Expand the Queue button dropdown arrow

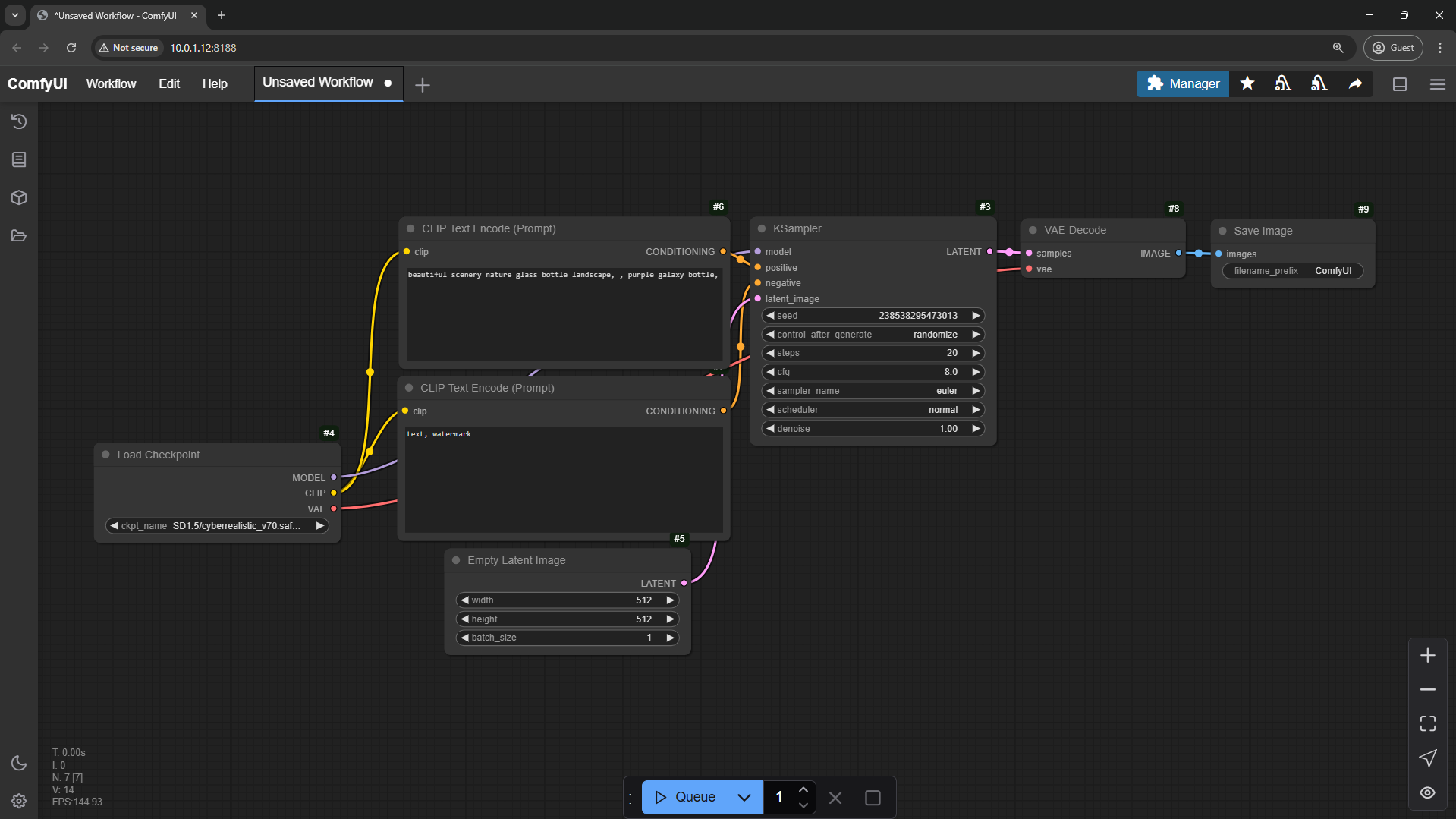(744, 797)
